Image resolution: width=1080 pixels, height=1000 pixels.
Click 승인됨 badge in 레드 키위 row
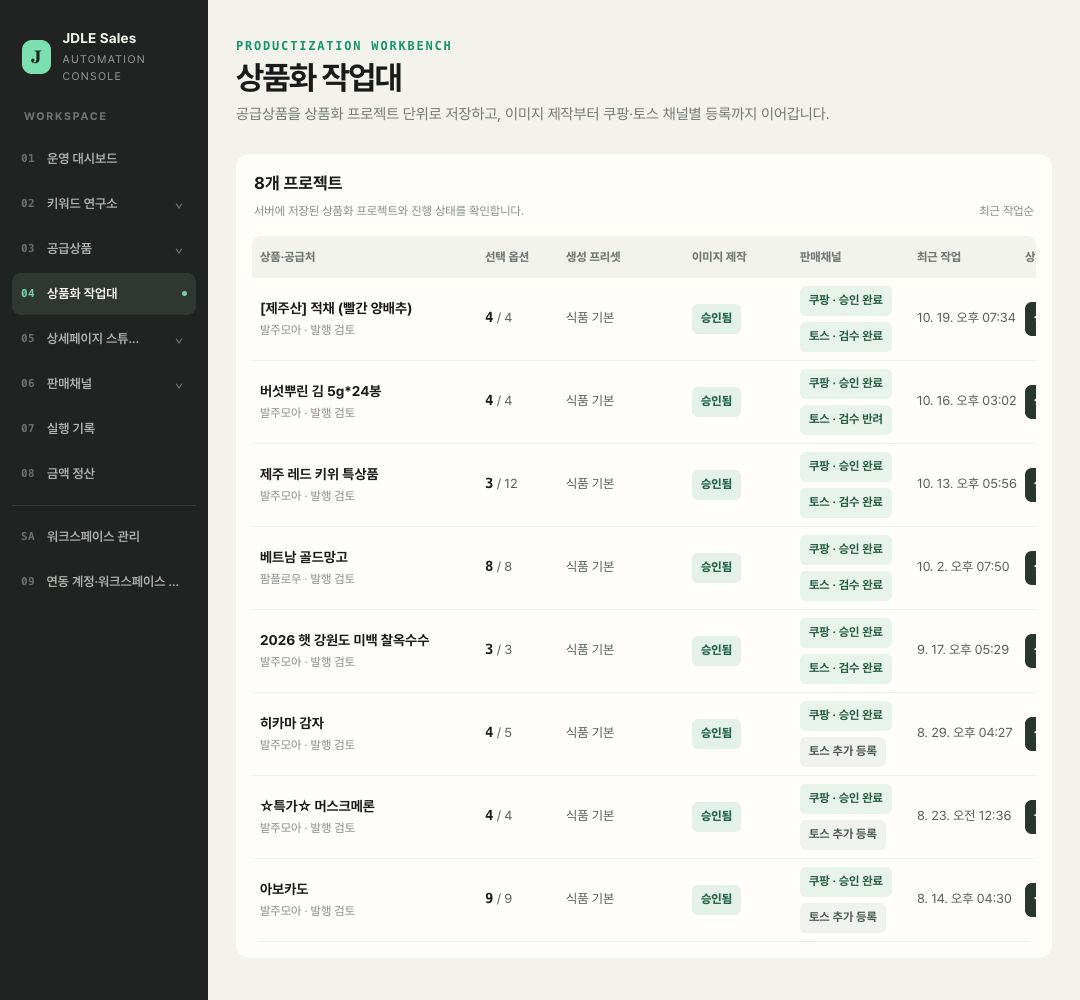pos(716,484)
